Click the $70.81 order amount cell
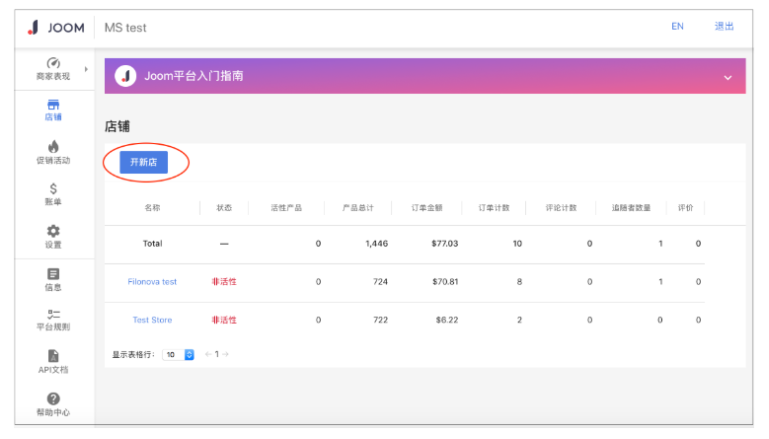Image resolution: width=769 pixels, height=439 pixels. tap(445, 282)
